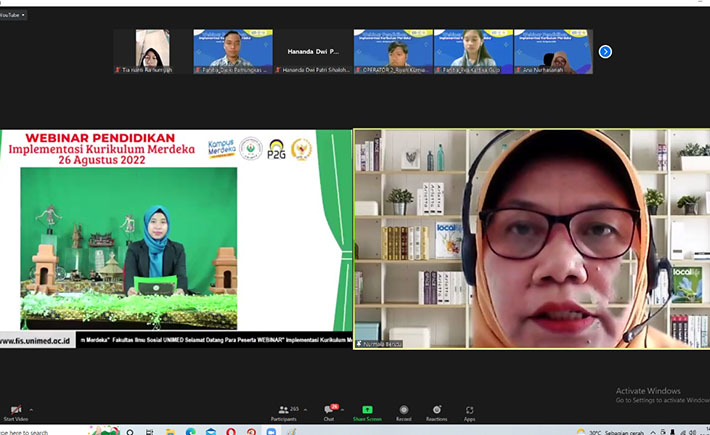Open File Explorer from the taskbar

pyautogui.click(x=170, y=432)
